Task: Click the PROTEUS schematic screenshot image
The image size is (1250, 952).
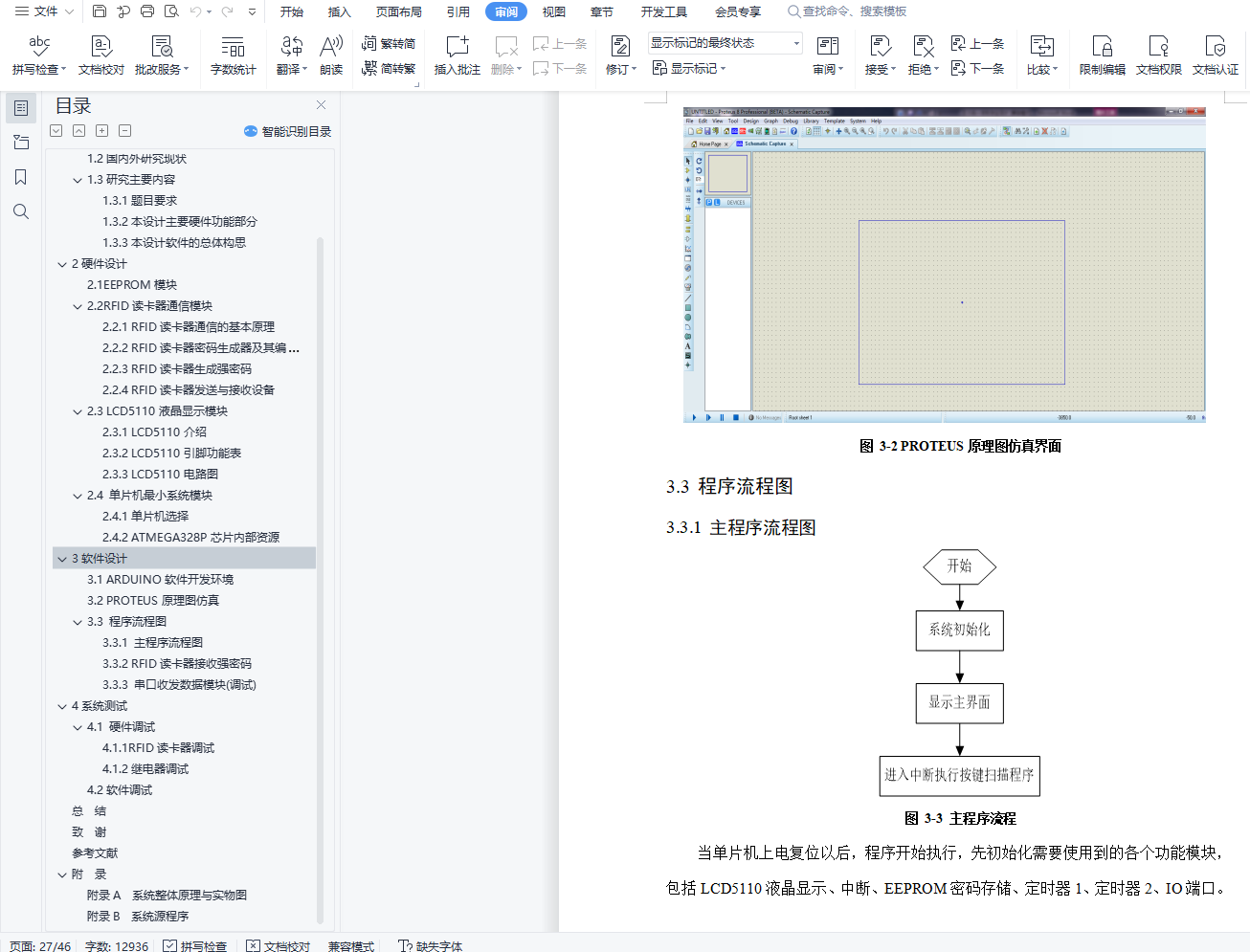Action: [944, 265]
